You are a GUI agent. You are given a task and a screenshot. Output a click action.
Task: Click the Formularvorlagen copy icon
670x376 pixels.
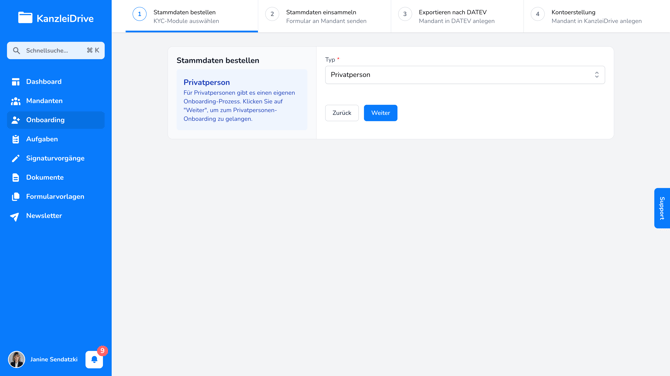point(16,197)
